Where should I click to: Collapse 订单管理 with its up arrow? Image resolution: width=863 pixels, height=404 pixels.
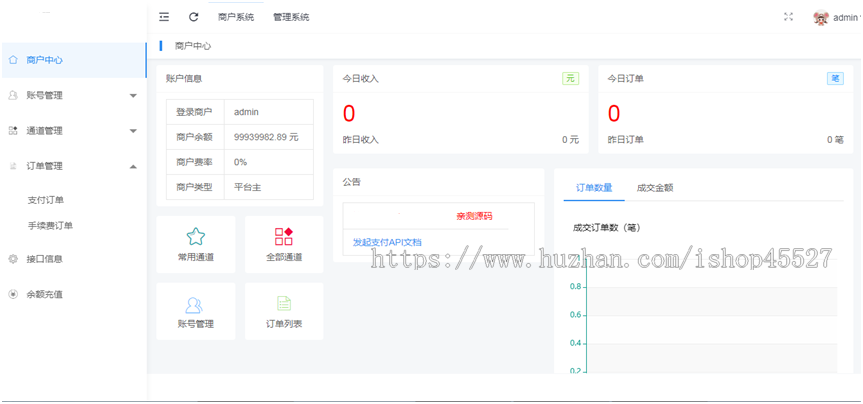click(133, 166)
